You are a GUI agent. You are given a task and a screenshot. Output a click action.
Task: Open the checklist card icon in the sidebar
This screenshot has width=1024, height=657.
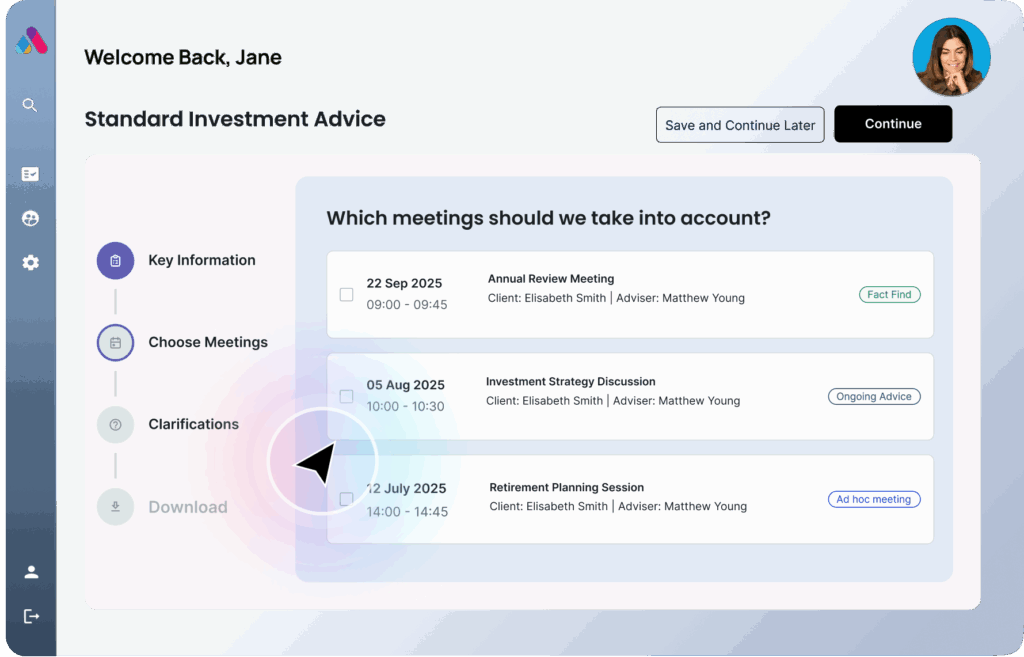(30, 174)
